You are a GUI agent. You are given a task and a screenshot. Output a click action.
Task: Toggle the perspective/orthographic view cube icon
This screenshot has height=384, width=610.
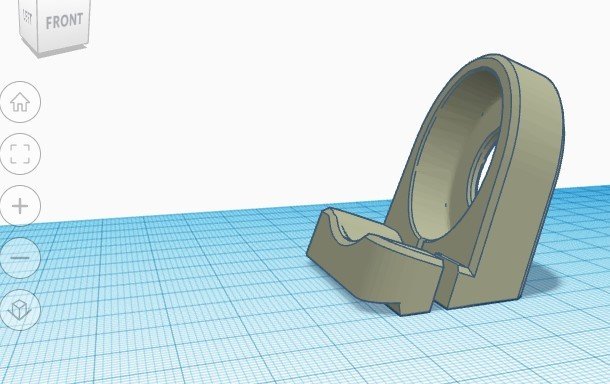[x=20, y=310]
